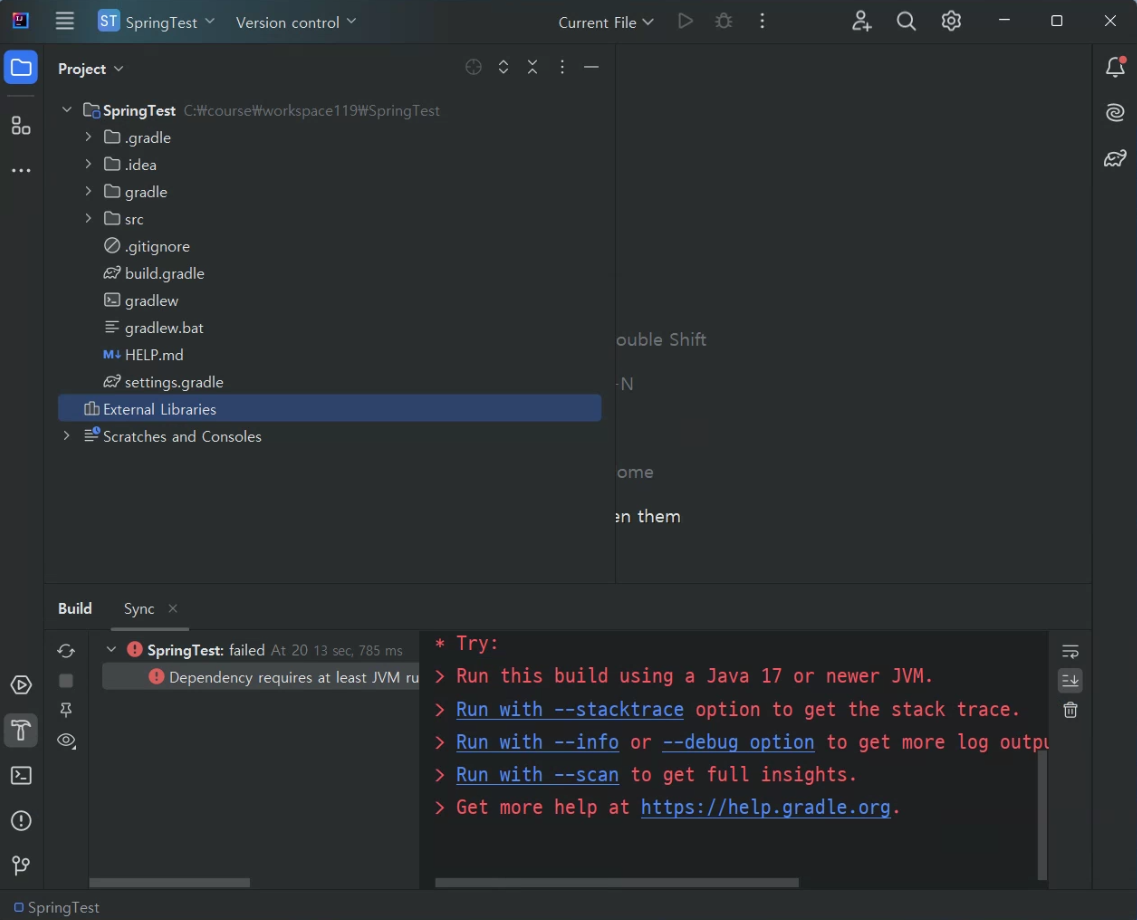Toggle soft-wrap in build output
The image size is (1137, 920).
(1070, 651)
